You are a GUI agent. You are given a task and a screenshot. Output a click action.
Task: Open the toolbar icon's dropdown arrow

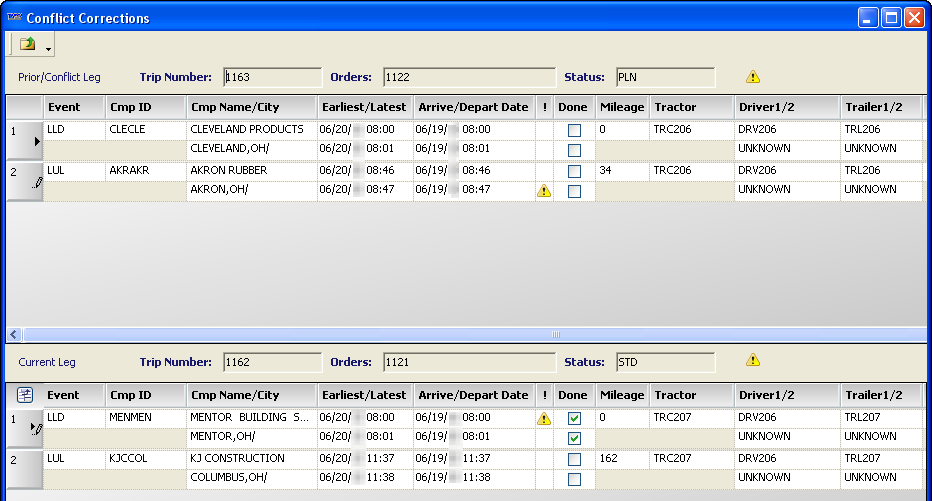[x=48, y=49]
